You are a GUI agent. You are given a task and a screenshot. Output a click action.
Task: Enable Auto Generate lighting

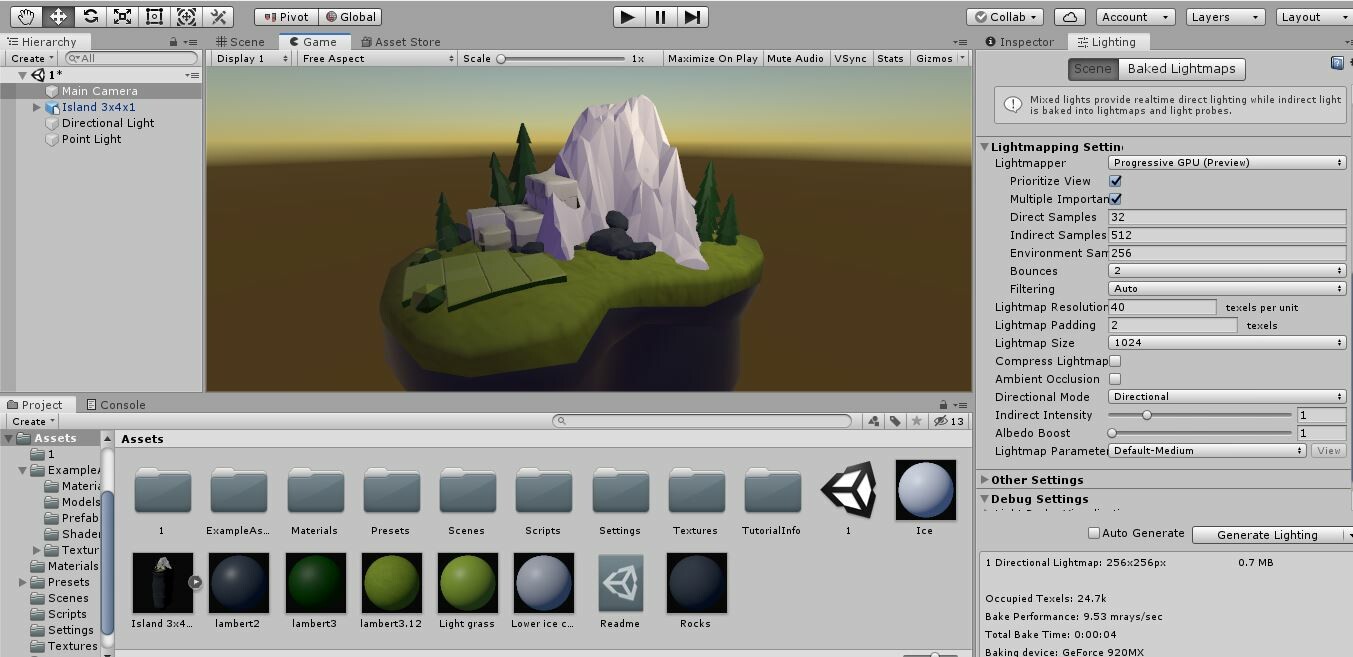[1095, 534]
